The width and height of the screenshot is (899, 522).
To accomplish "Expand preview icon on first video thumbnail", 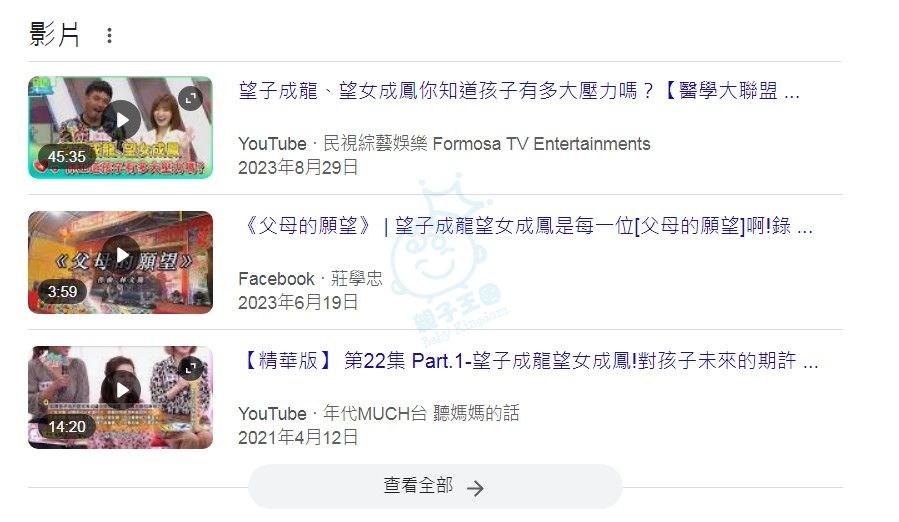I will click(x=190, y=99).
